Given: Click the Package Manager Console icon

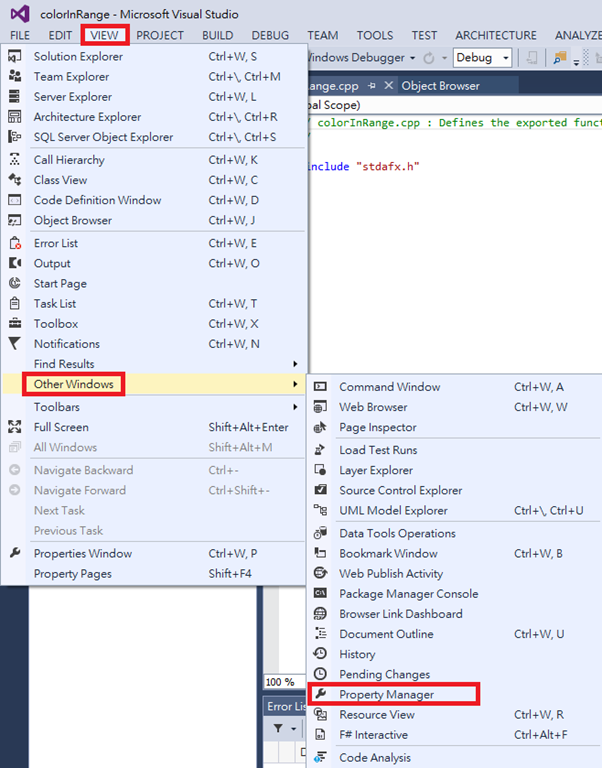Looking at the screenshot, I should [x=320, y=593].
